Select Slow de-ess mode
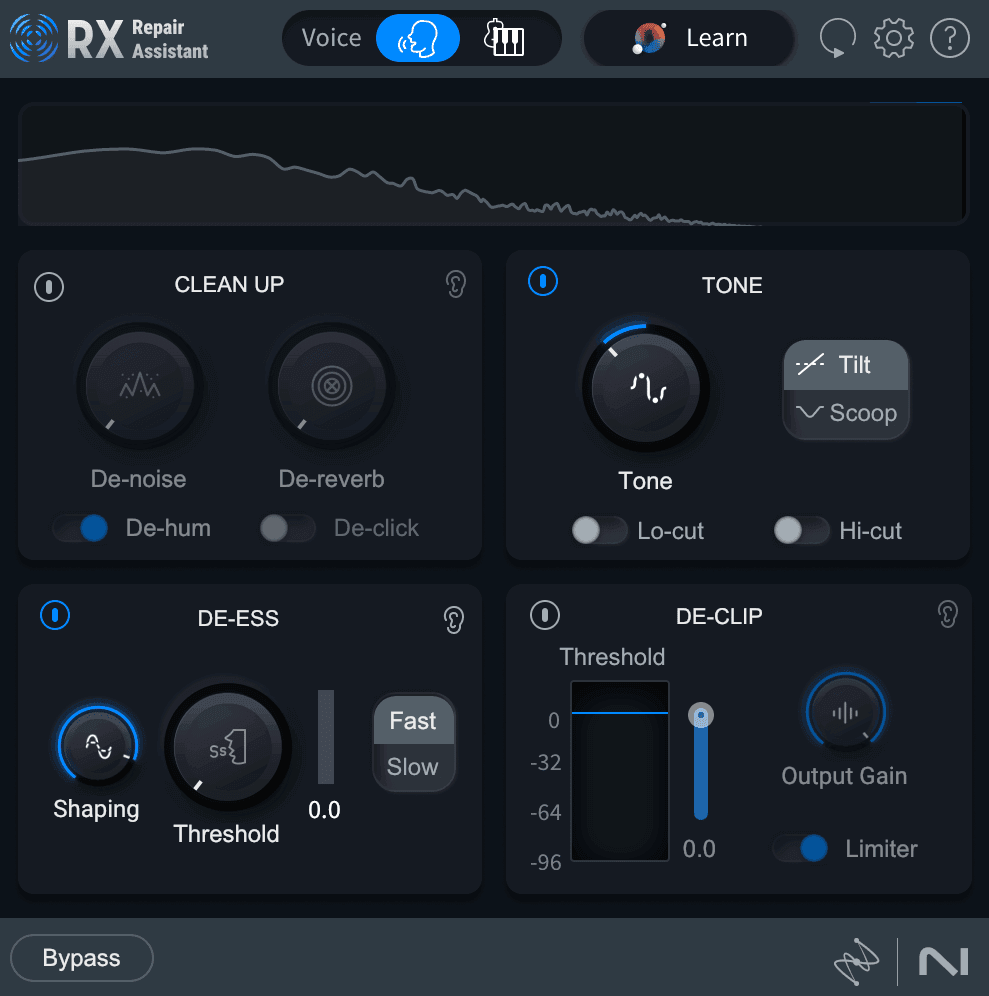This screenshot has height=996, width=989. click(x=414, y=767)
